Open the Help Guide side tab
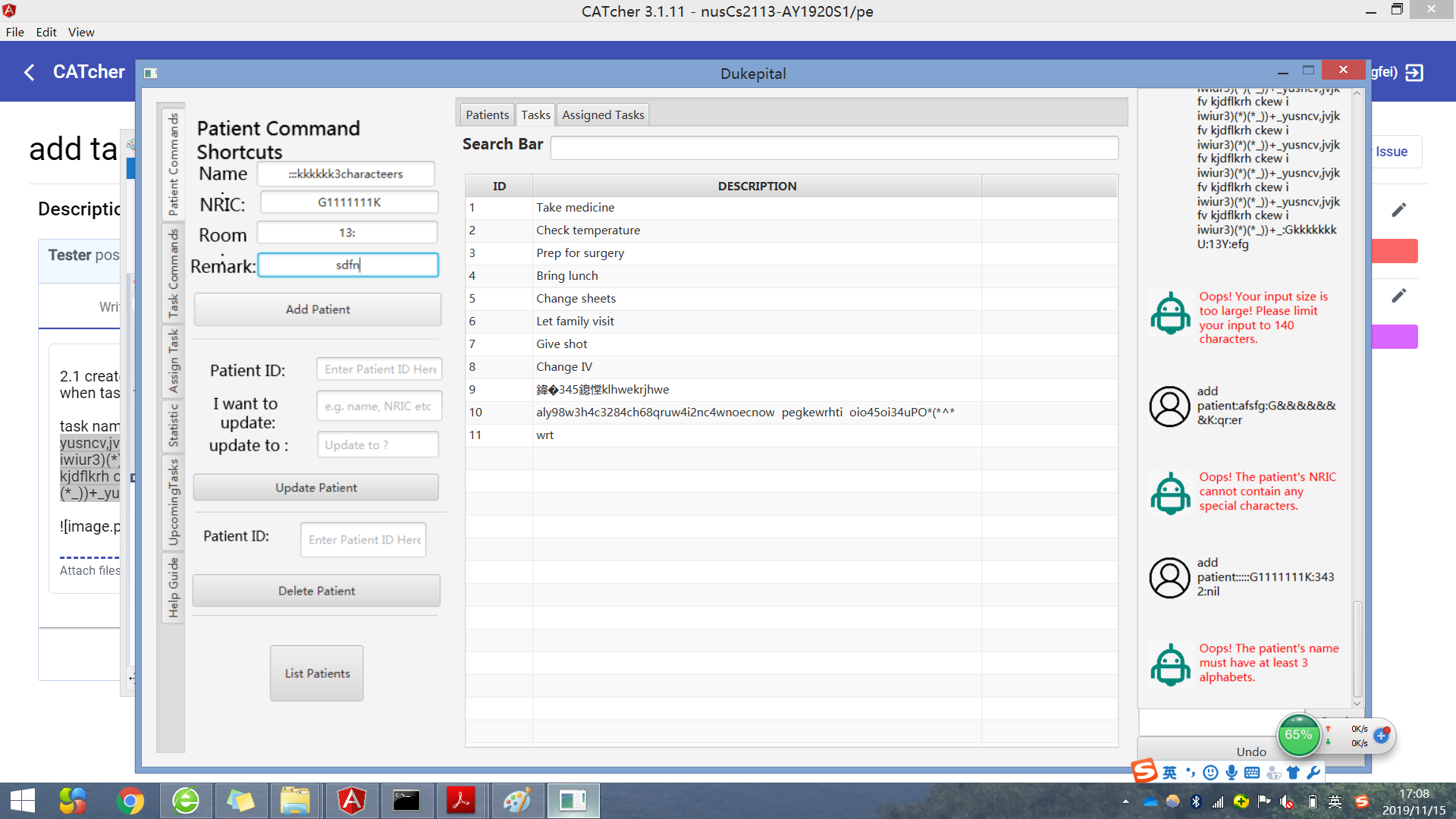The height and width of the screenshot is (819, 1456). pyautogui.click(x=174, y=588)
